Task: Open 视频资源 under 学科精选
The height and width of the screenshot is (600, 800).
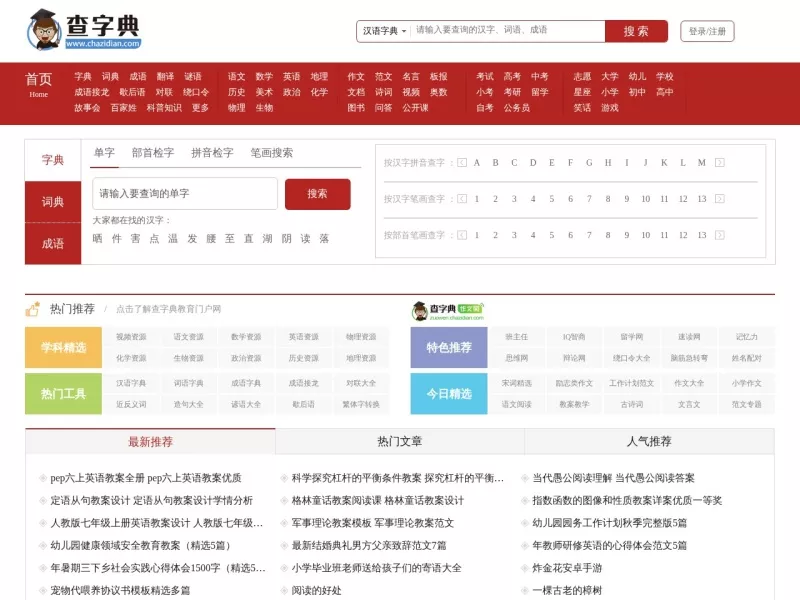Action: 131,337
